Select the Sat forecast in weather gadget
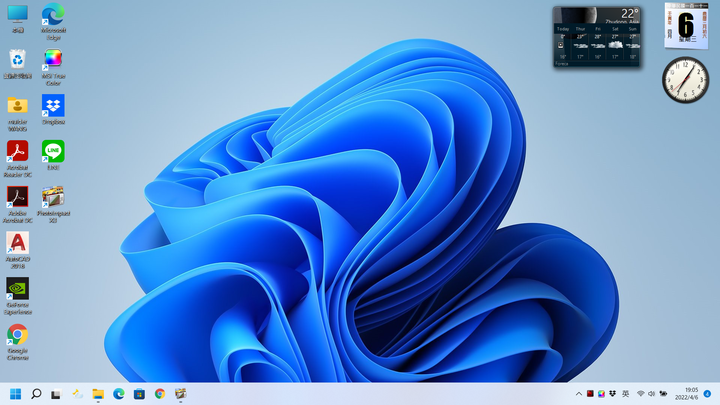Screen dimensions: 720x405 [x=615, y=42]
